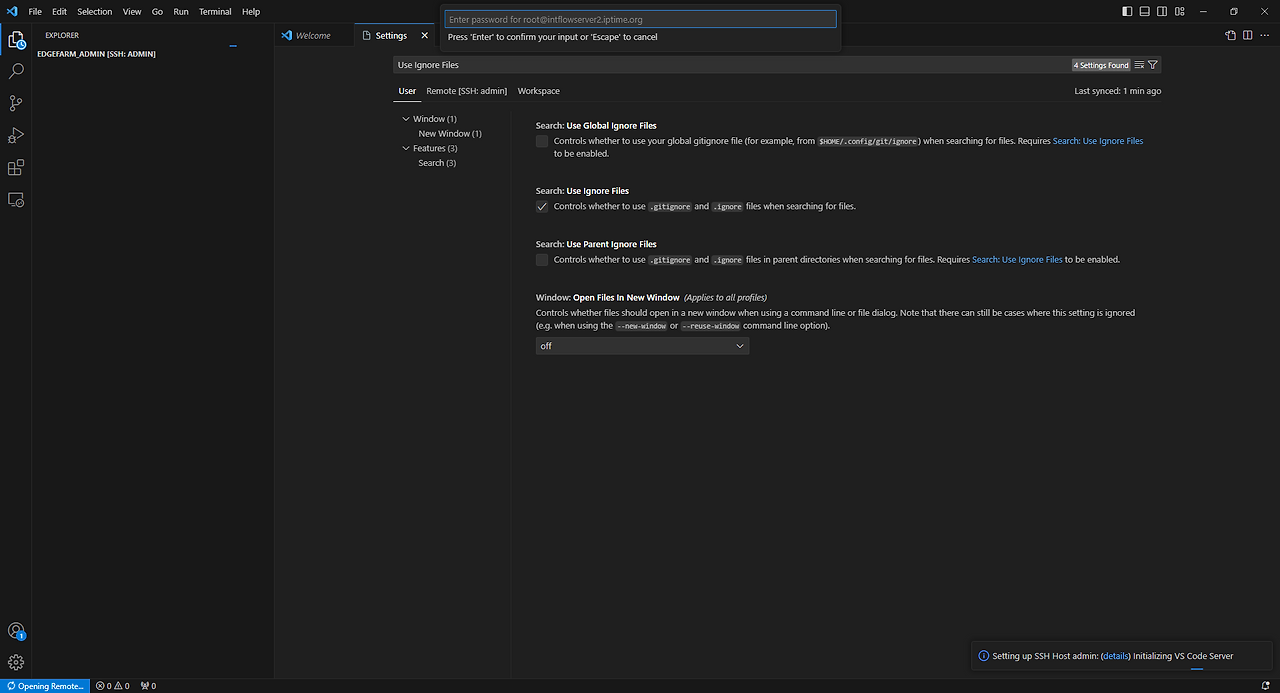Open the Search sidebar icon
This screenshot has width=1280, height=693.
(15, 71)
